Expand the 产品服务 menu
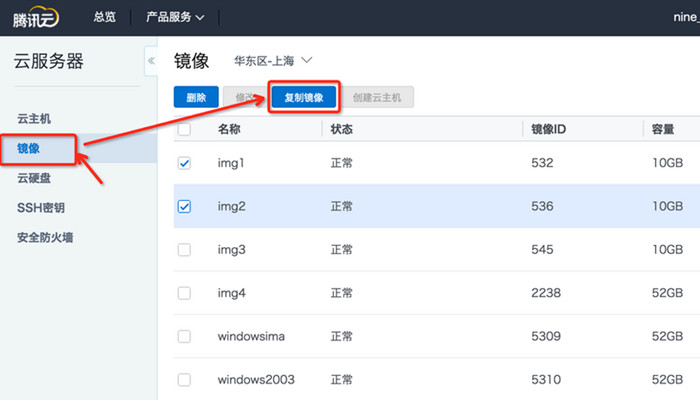Viewport: 700px width, 400px height. (175, 17)
